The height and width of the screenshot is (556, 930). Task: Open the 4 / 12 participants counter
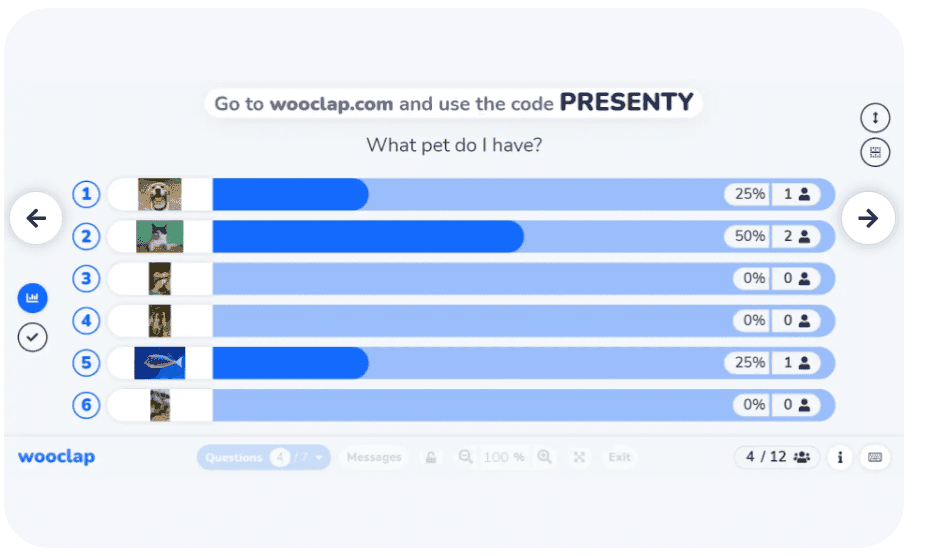pyautogui.click(x=778, y=456)
